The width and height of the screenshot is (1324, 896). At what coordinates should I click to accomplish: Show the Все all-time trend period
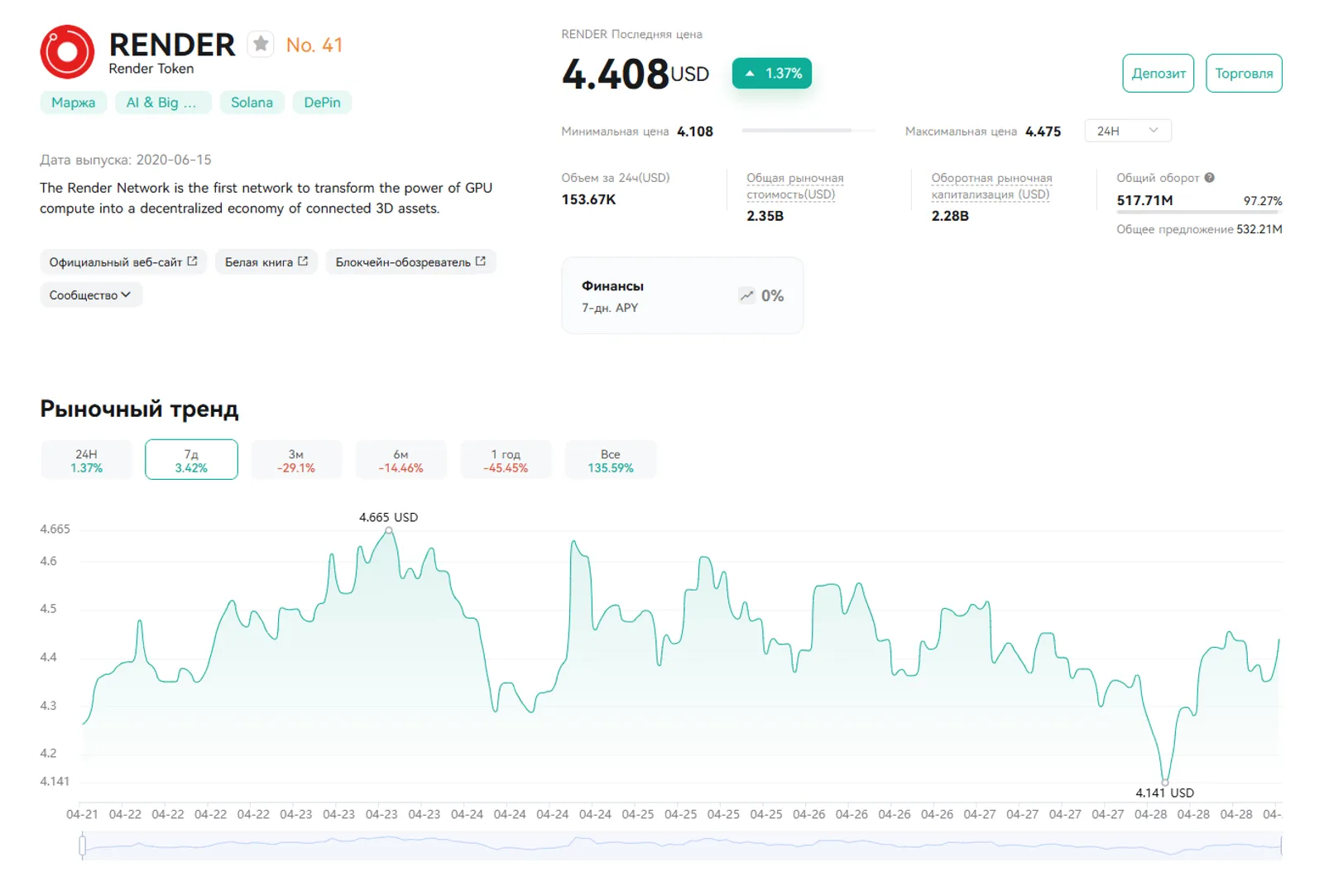coord(611,460)
